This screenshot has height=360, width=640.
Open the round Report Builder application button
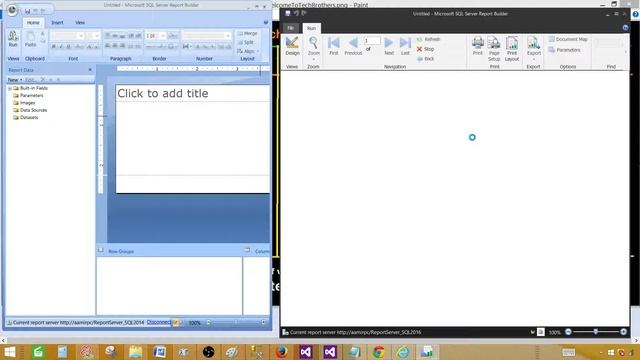pyautogui.click(x=12, y=10)
